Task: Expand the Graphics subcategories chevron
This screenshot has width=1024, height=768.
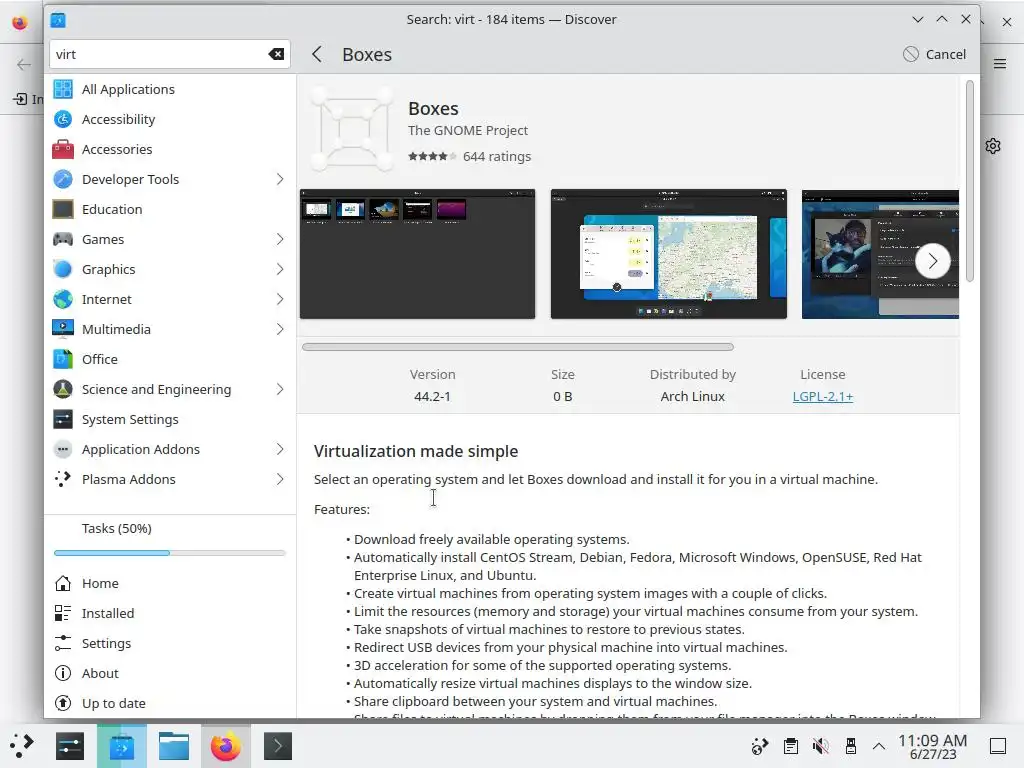Action: point(280,270)
